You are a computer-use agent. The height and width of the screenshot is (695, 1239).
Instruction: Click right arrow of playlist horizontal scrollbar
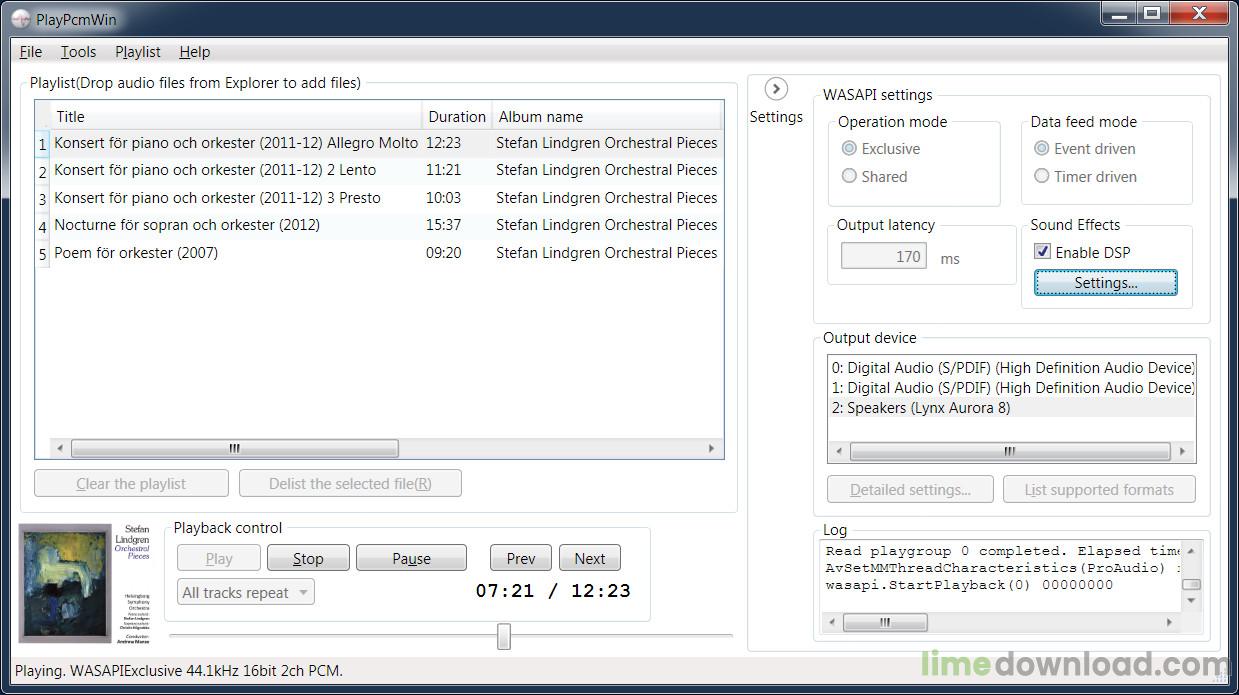(x=711, y=449)
